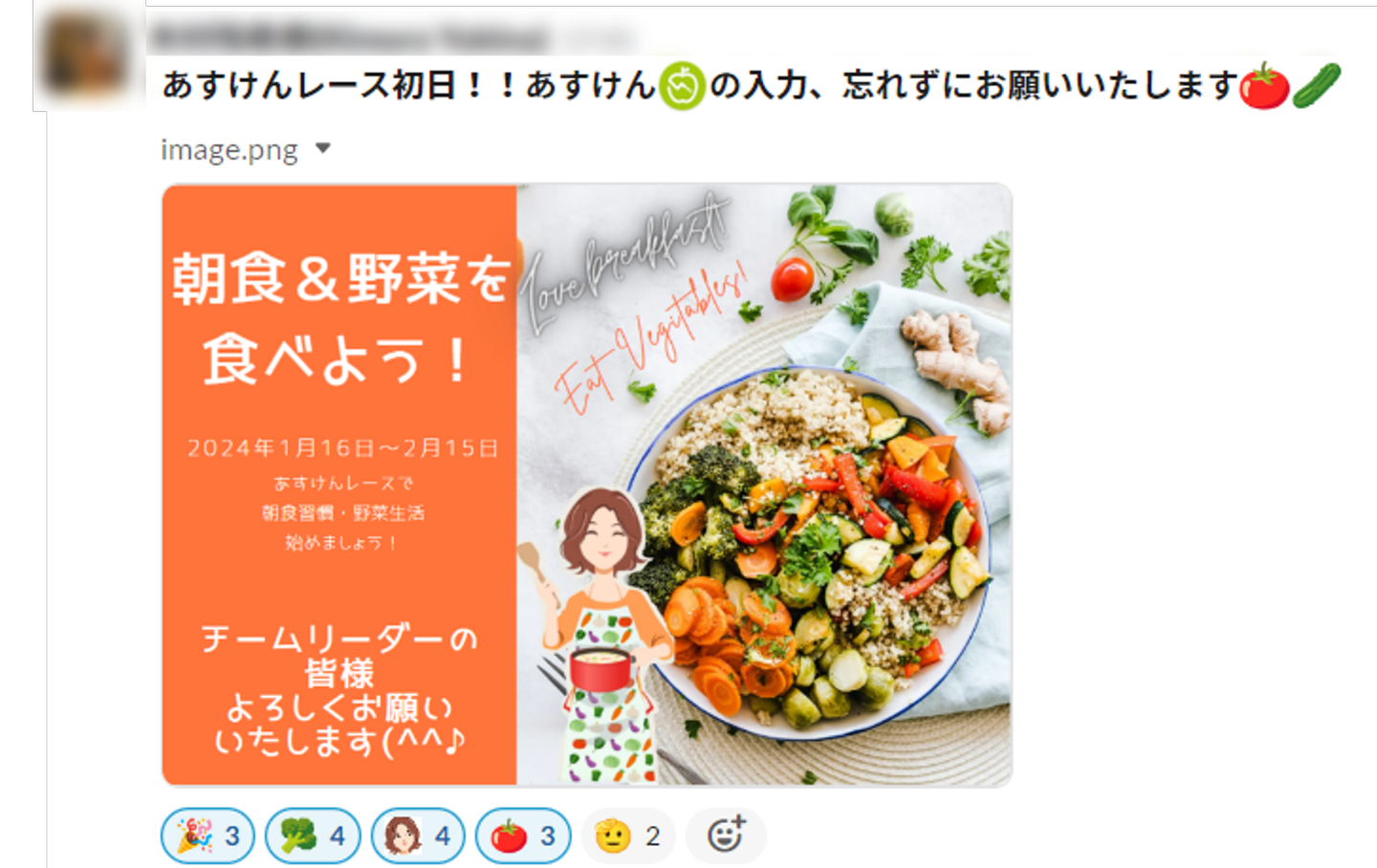Click the image.png file name
The width and height of the screenshot is (1377, 868).
229,150
